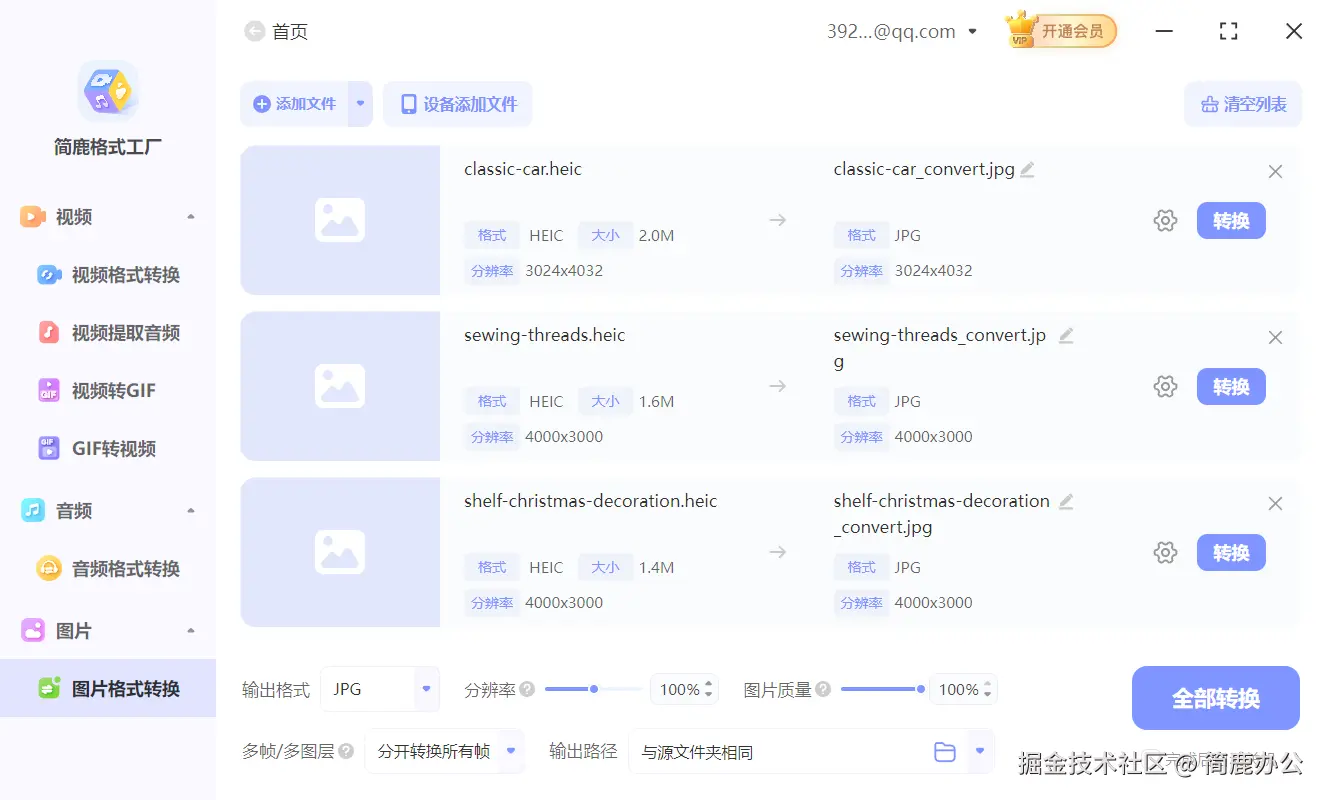Open settings gear for classic-car.heic
1326x800 pixels.
coord(1165,220)
